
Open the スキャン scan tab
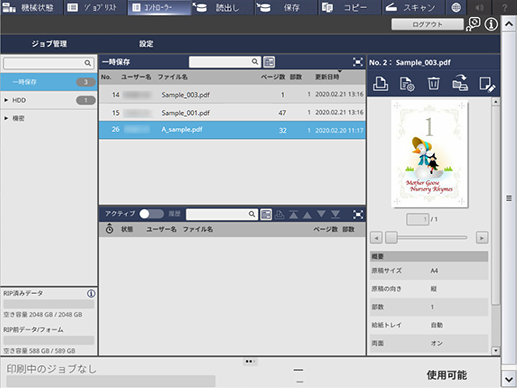[x=414, y=7]
